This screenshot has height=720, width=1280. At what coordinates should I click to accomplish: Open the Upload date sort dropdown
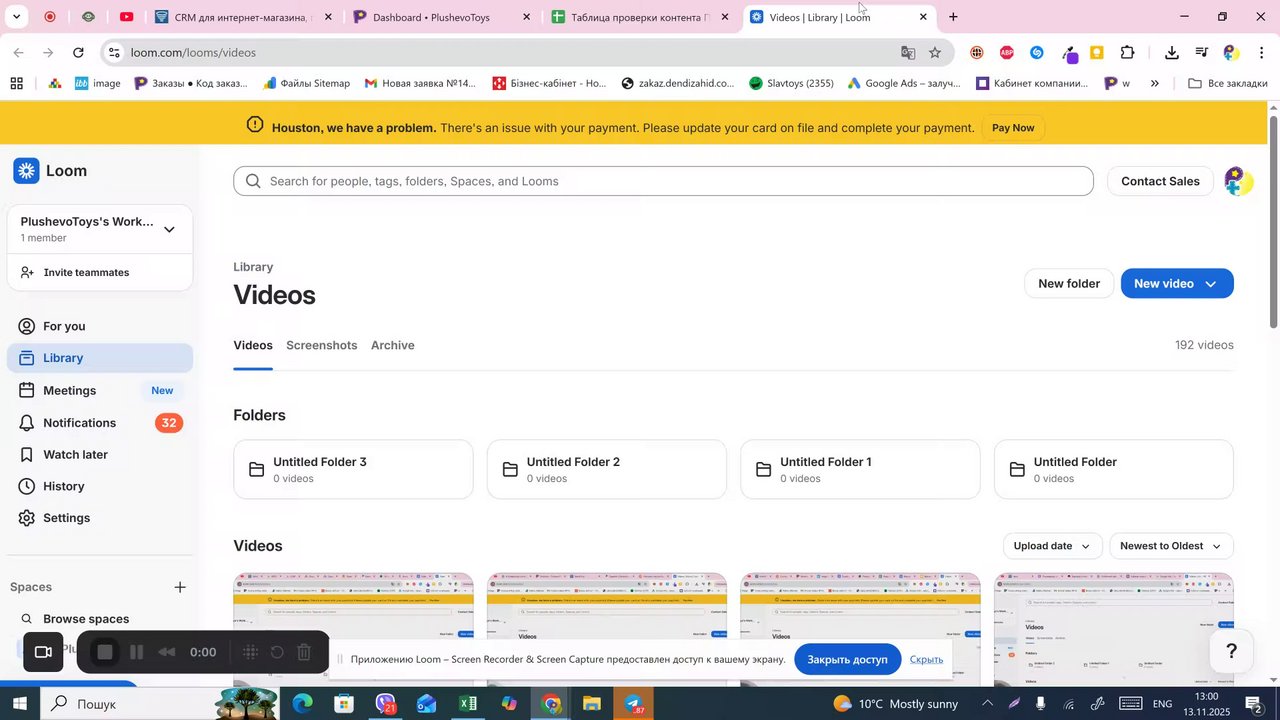click(1053, 546)
